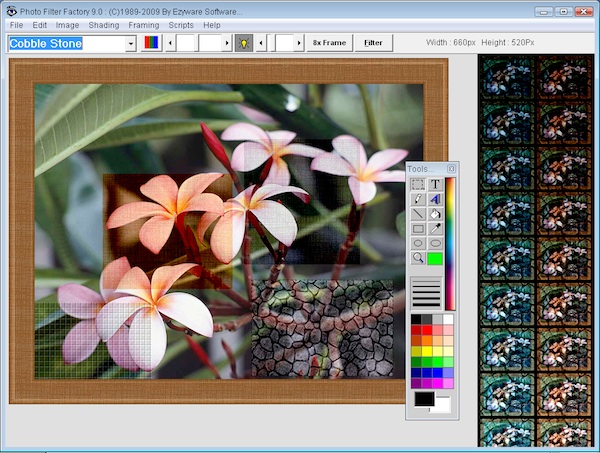This screenshot has width=600, height=453.
Task: Close the Tools floating panel
Action: point(452,169)
